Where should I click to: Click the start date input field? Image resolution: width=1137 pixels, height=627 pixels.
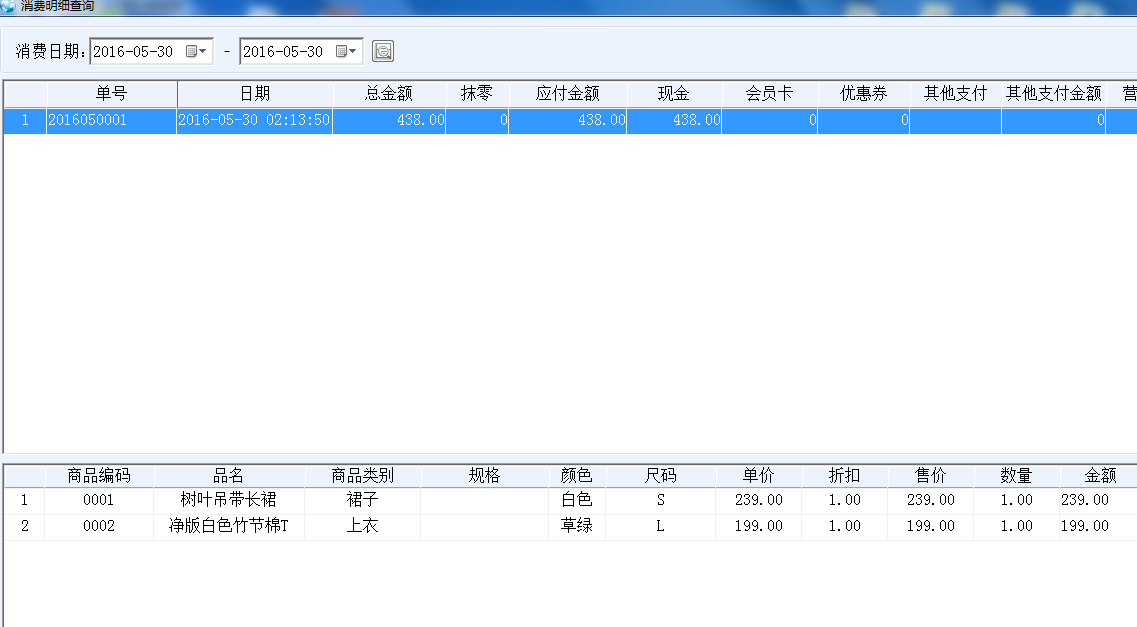pos(134,51)
